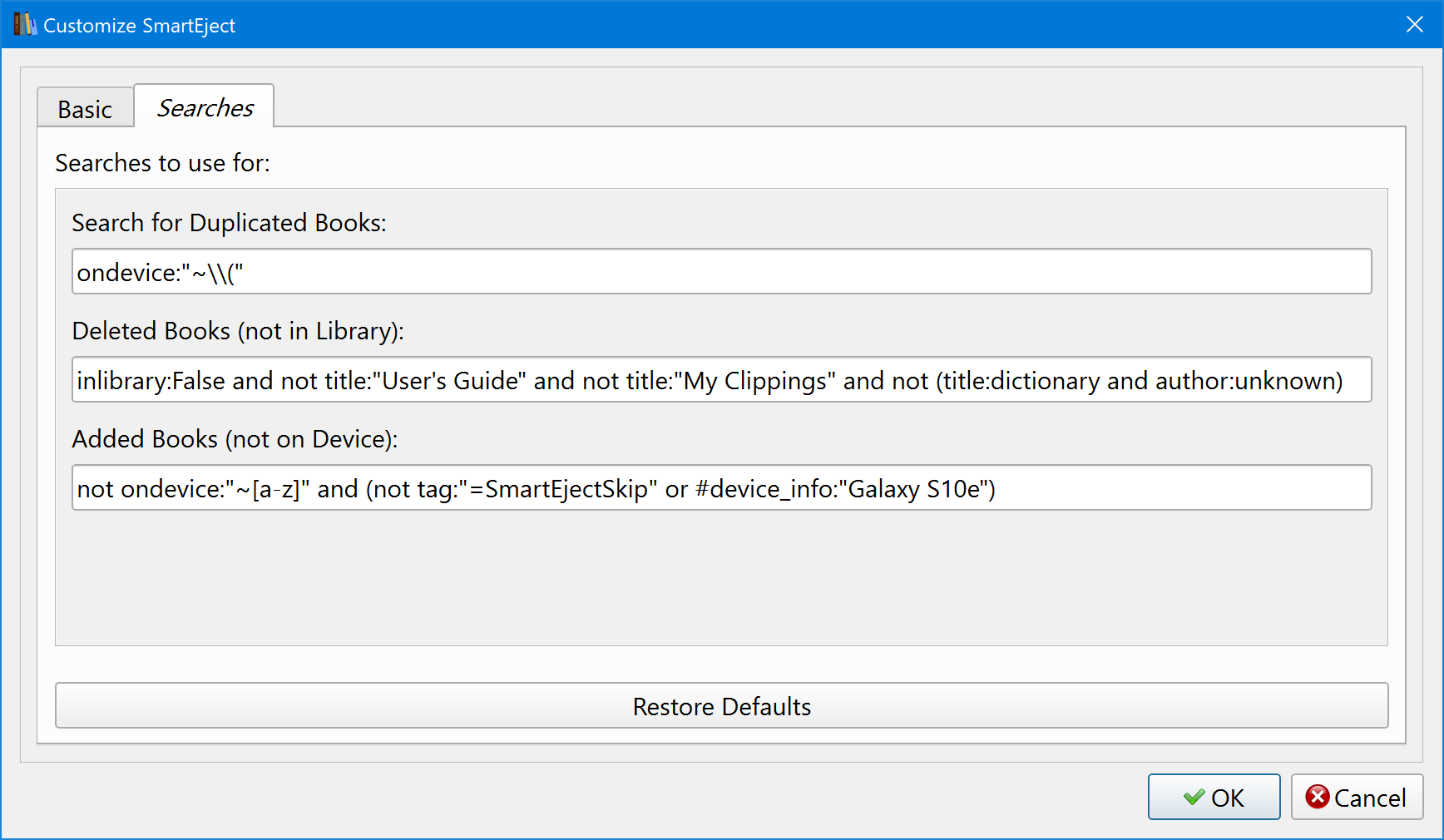Switch to the Basic tab

(x=85, y=110)
